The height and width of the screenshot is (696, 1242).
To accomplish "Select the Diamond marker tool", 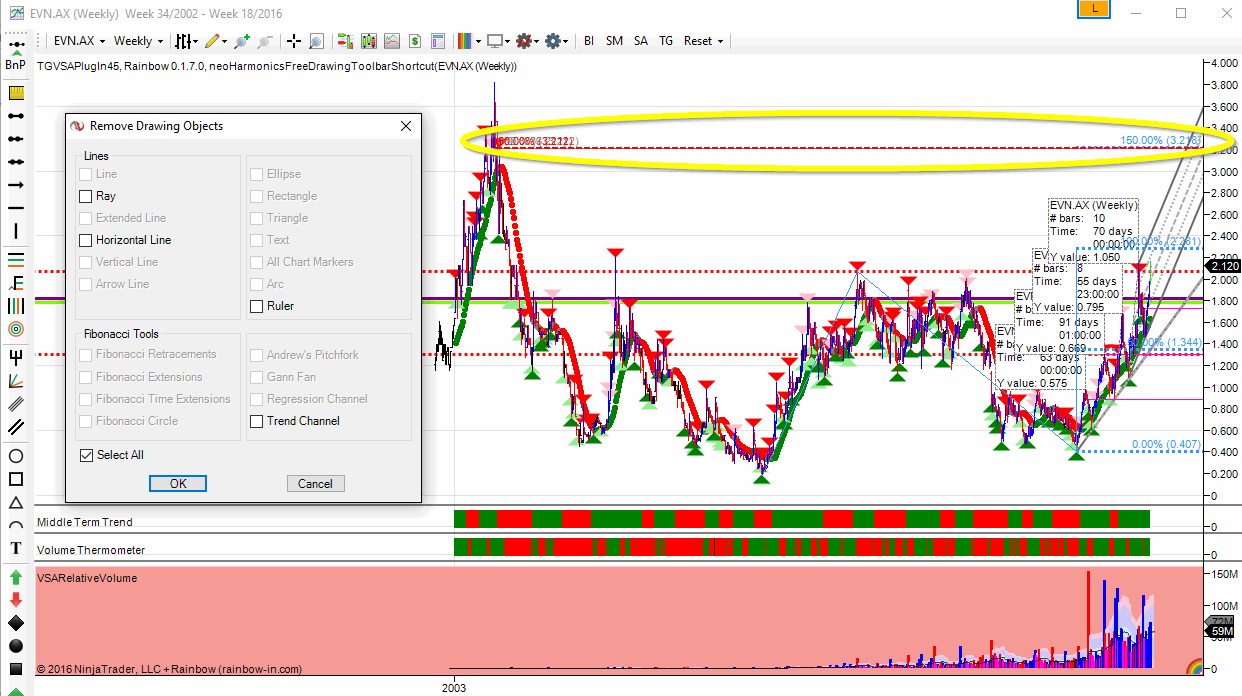I will coord(15,623).
